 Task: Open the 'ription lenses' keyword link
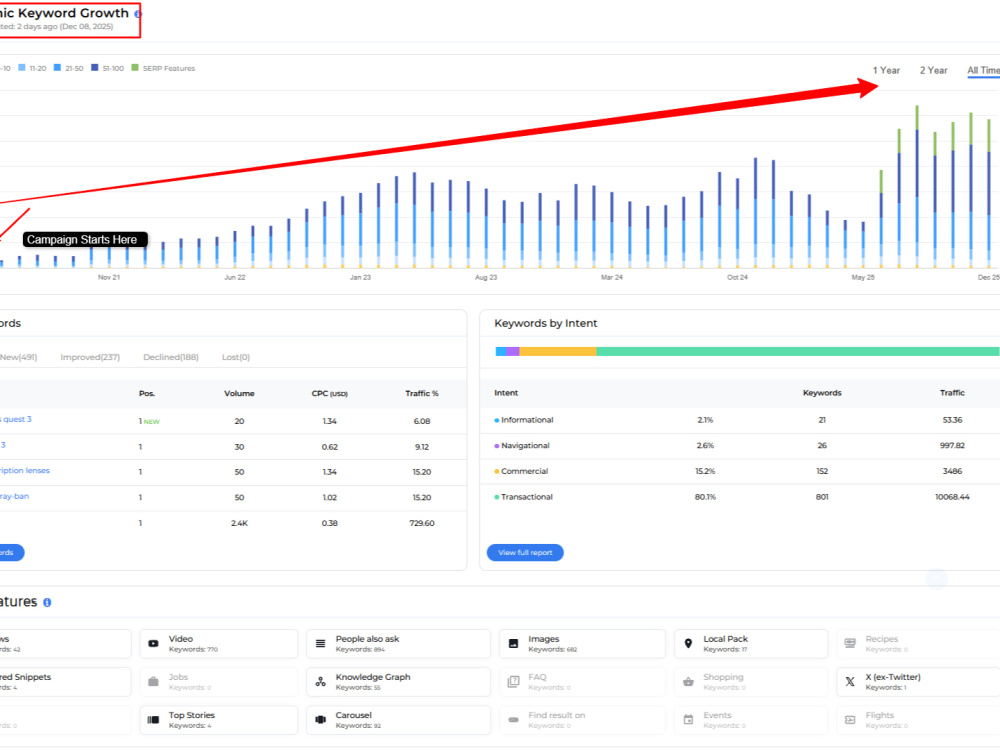(25, 471)
